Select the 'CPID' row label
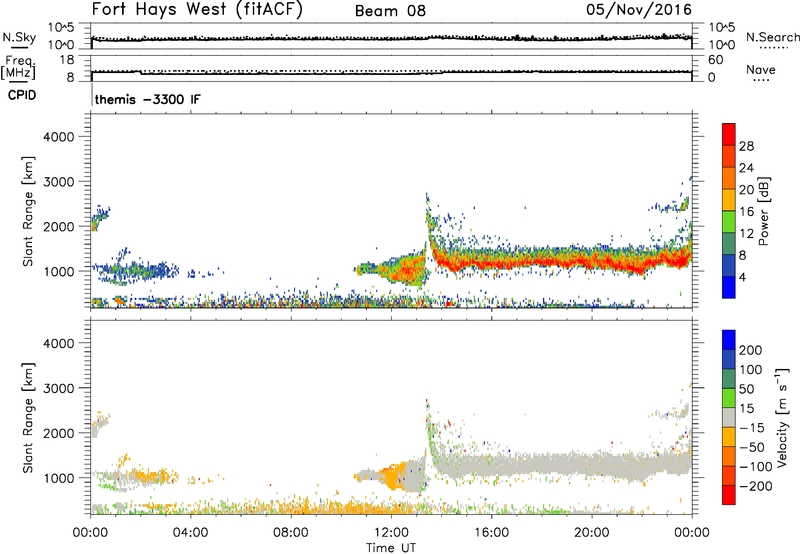This screenshot has width=800, height=554. [x=22, y=95]
